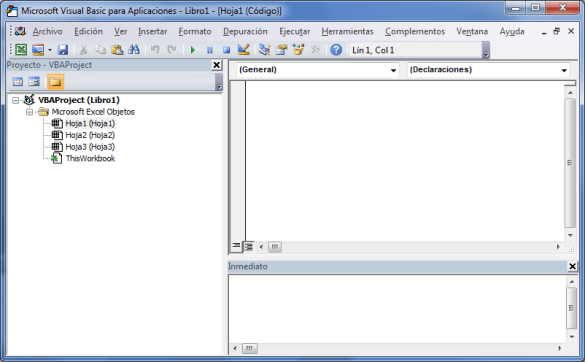Run macro with green play icon
585x362 pixels.
point(193,50)
